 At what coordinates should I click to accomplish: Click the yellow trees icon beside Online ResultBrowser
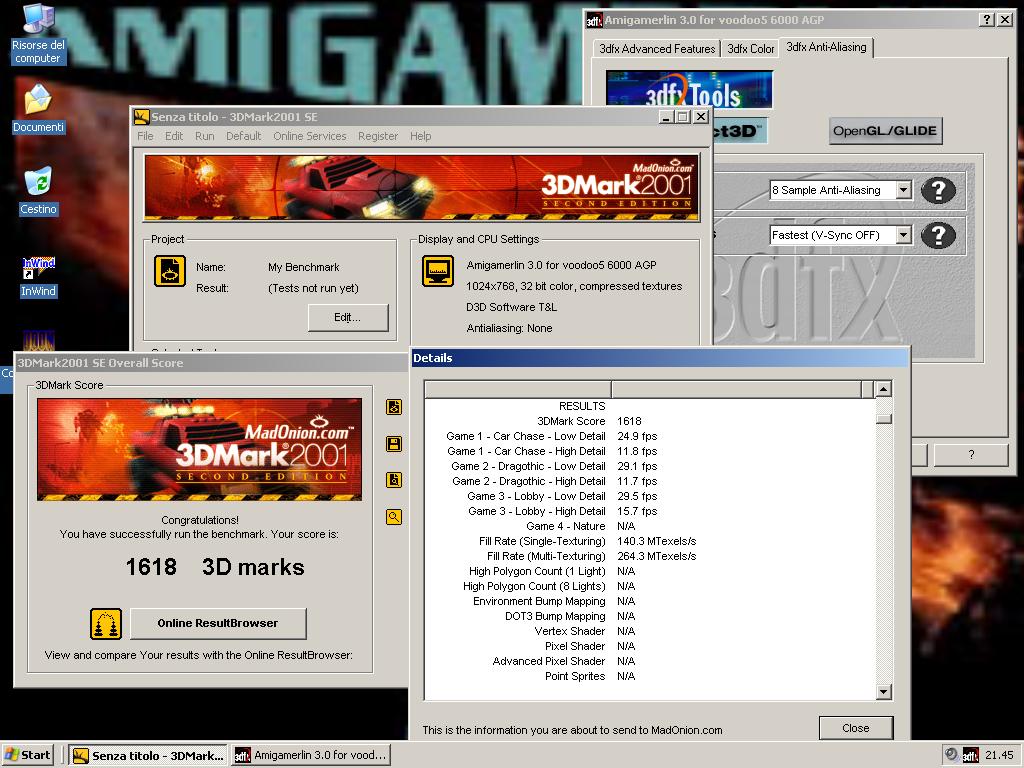[106, 624]
